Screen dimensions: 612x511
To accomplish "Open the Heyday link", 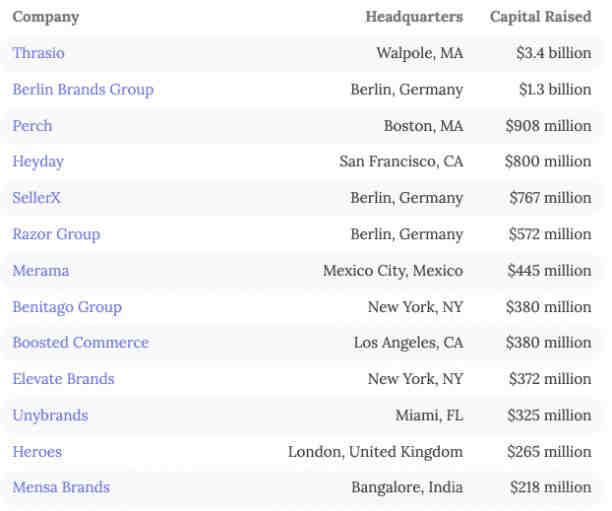I will click(38, 162).
